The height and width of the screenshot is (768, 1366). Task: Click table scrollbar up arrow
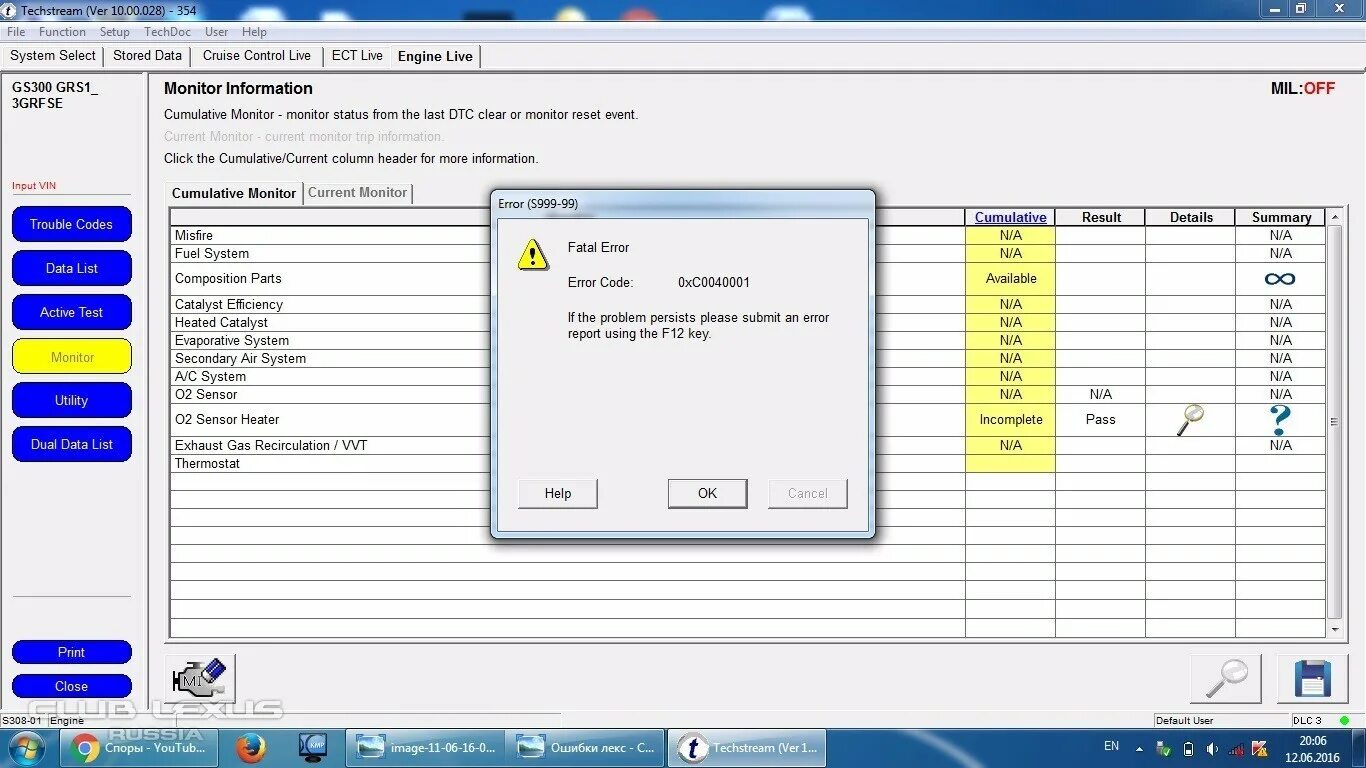pyautogui.click(x=1334, y=216)
